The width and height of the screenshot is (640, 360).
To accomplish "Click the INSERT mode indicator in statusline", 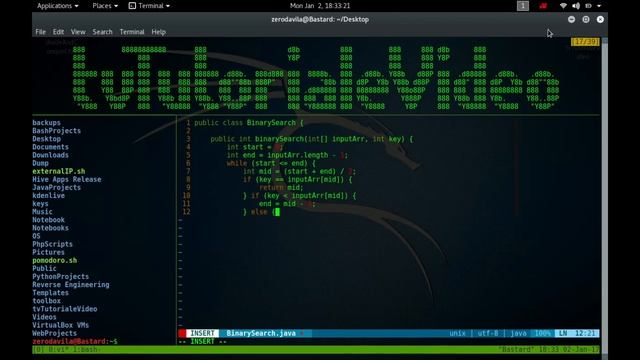I will point(202,333).
